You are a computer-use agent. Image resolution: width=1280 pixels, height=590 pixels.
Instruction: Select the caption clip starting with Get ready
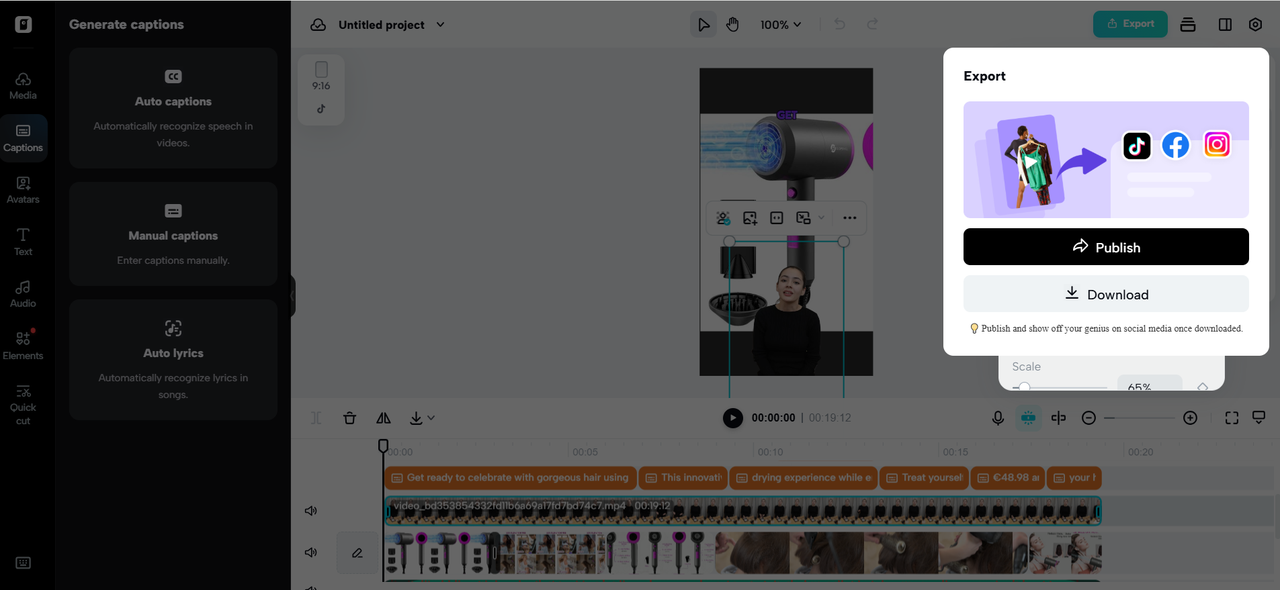click(x=510, y=477)
